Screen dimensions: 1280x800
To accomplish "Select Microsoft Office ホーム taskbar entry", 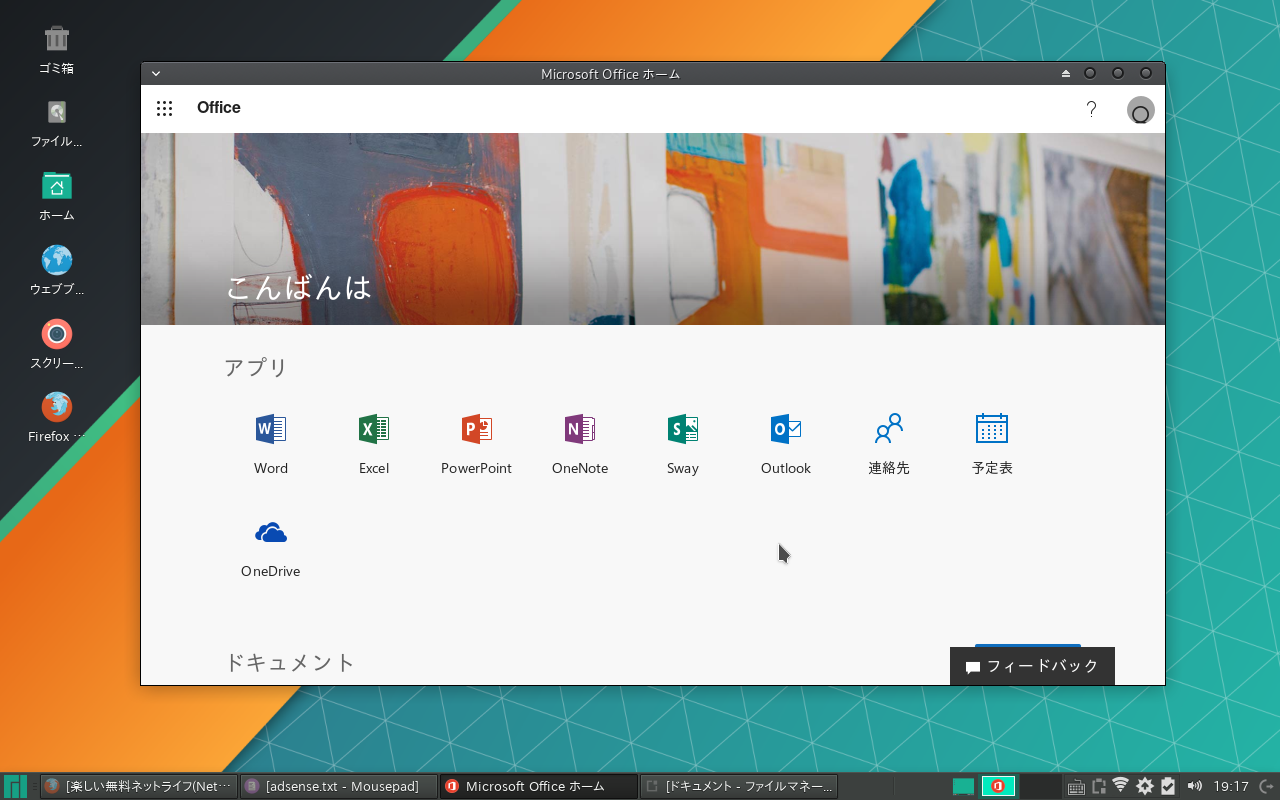I will [539, 786].
